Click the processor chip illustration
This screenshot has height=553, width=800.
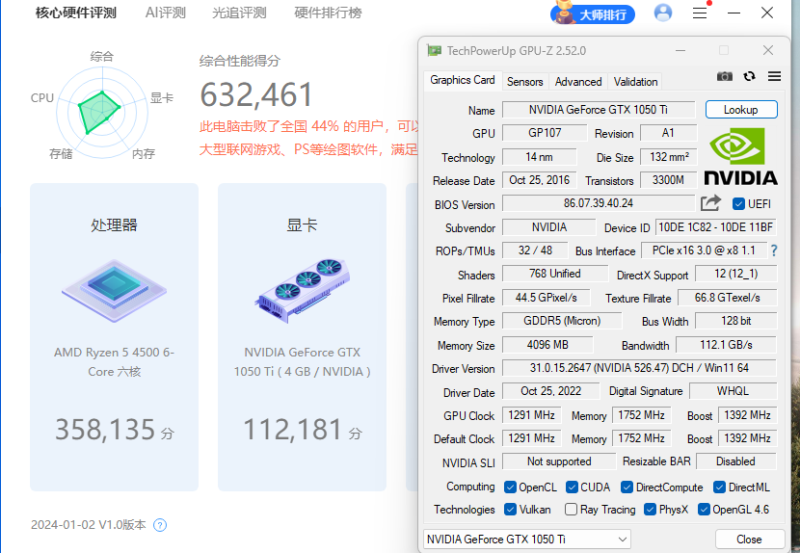pyautogui.click(x=114, y=290)
